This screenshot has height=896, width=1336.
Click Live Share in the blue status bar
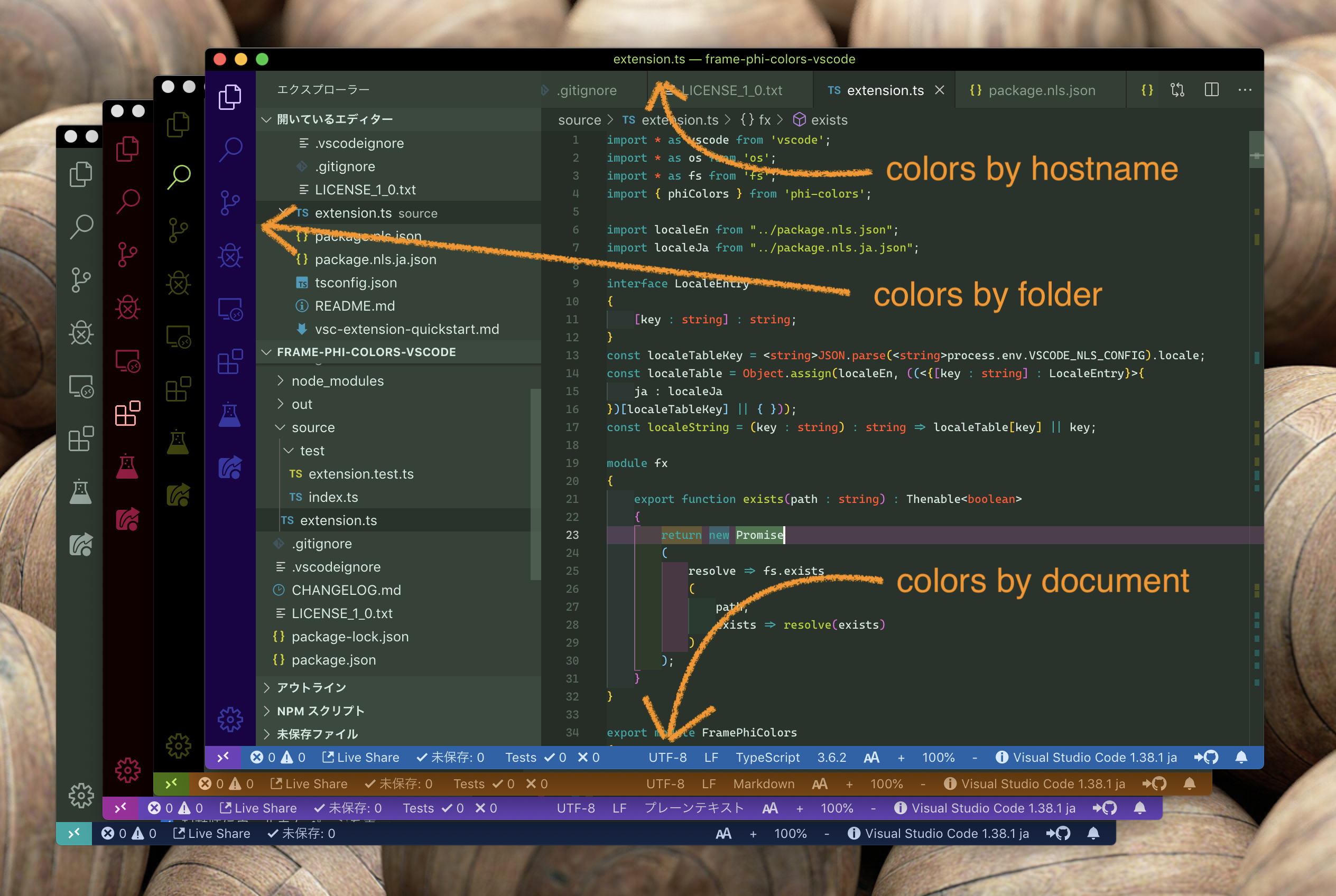click(361, 757)
